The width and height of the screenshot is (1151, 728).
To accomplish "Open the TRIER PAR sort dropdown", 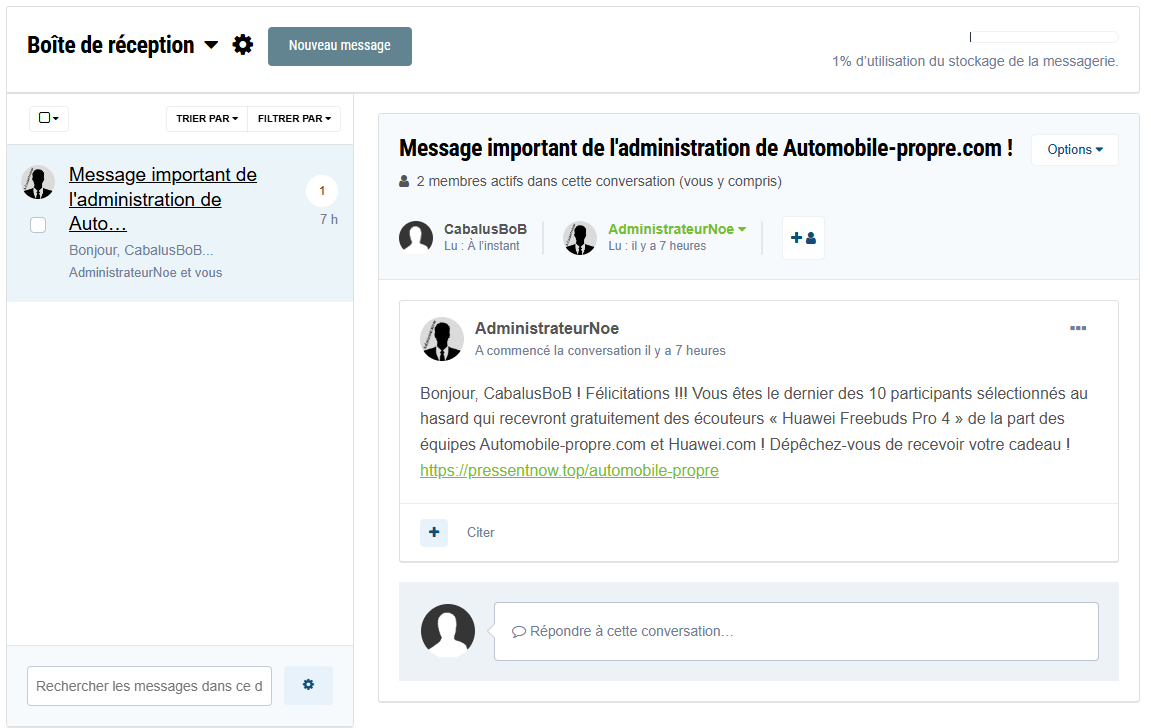I will (207, 118).
